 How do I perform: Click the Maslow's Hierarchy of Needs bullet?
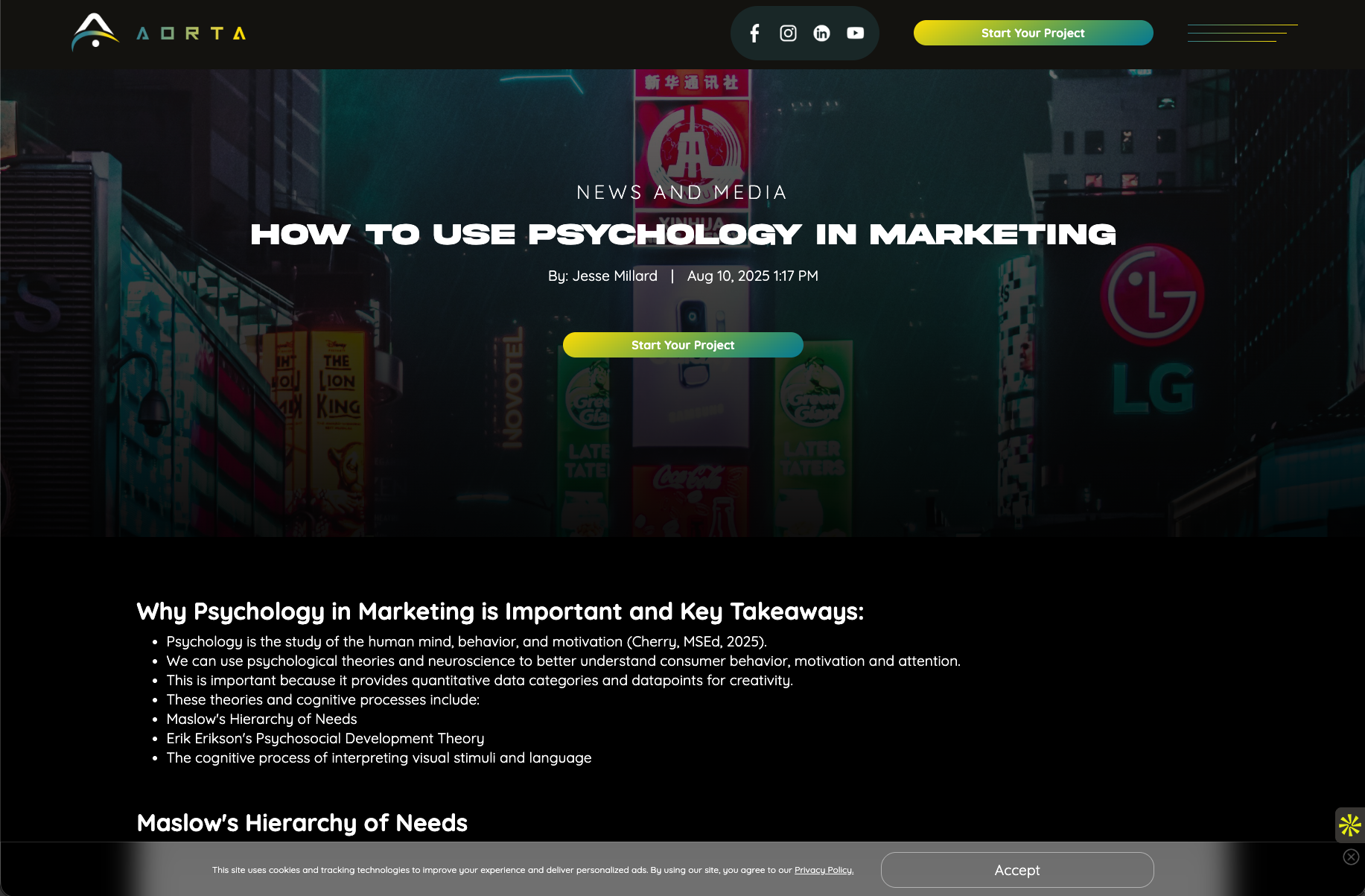(261, 719)
